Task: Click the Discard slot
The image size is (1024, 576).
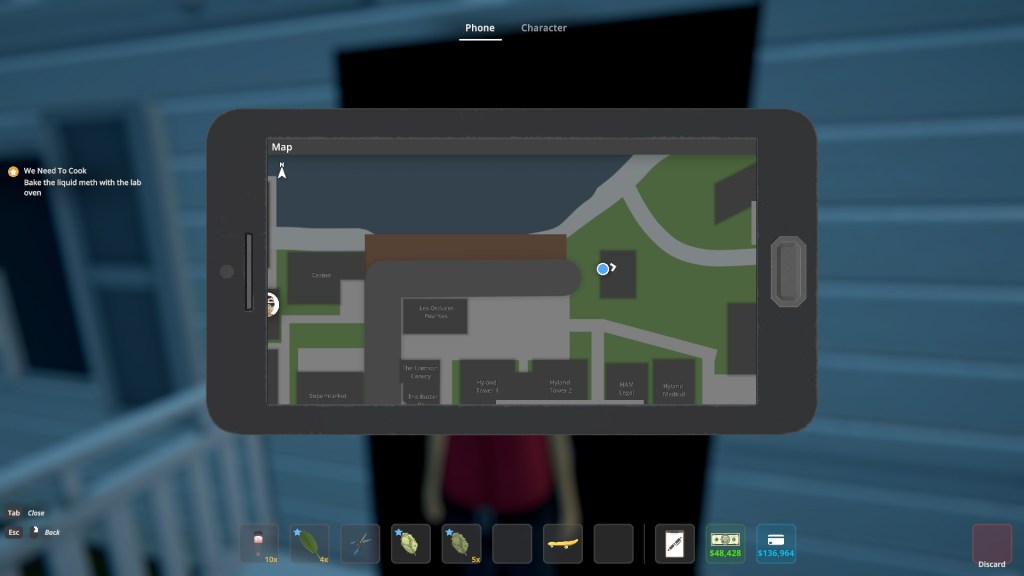Action: (x=991, y=545)
